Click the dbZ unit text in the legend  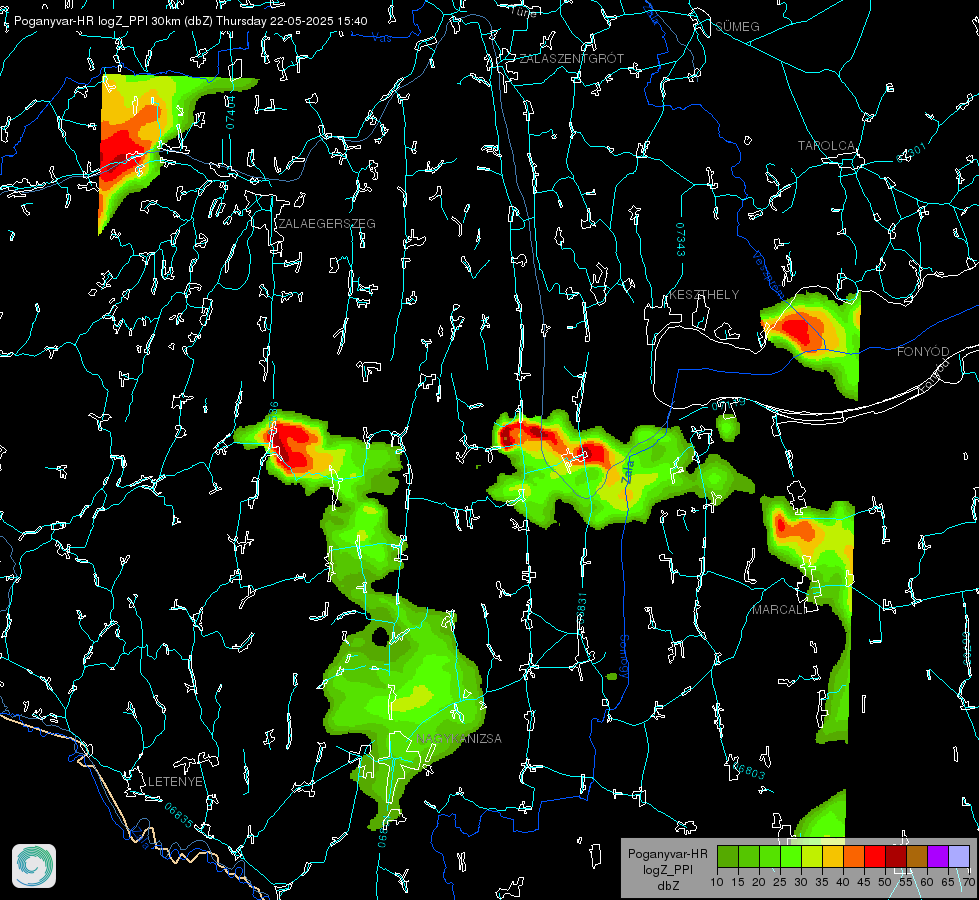coord(668,886)
